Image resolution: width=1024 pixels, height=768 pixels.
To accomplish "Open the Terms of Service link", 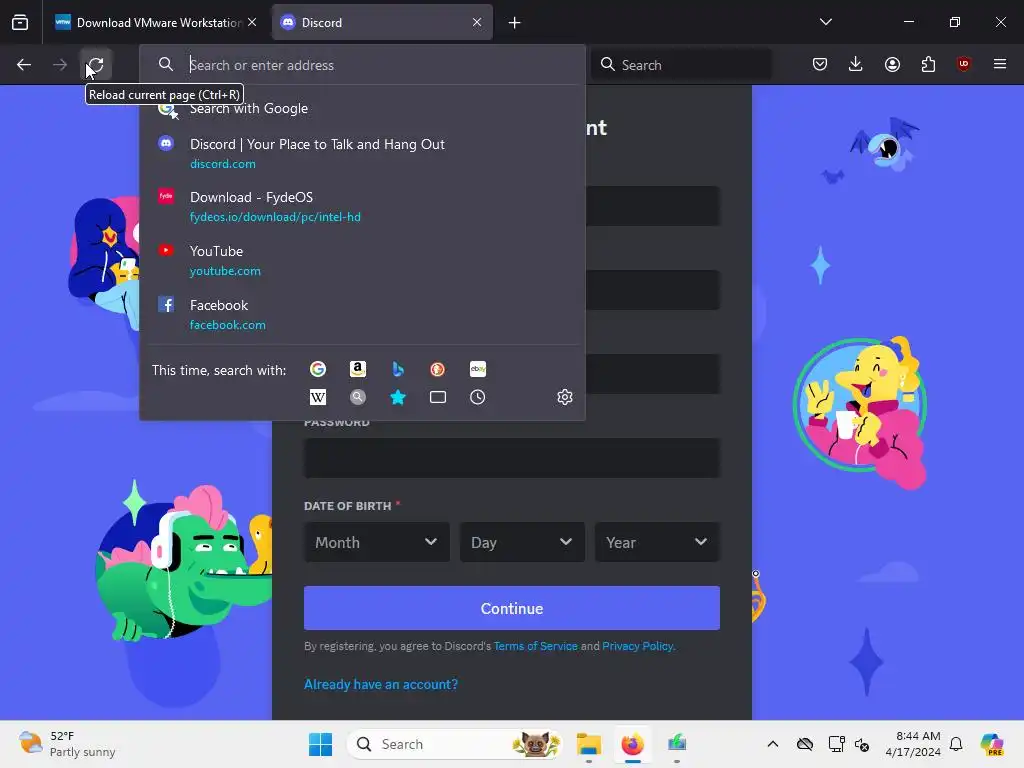I will (x=536, y=646).
